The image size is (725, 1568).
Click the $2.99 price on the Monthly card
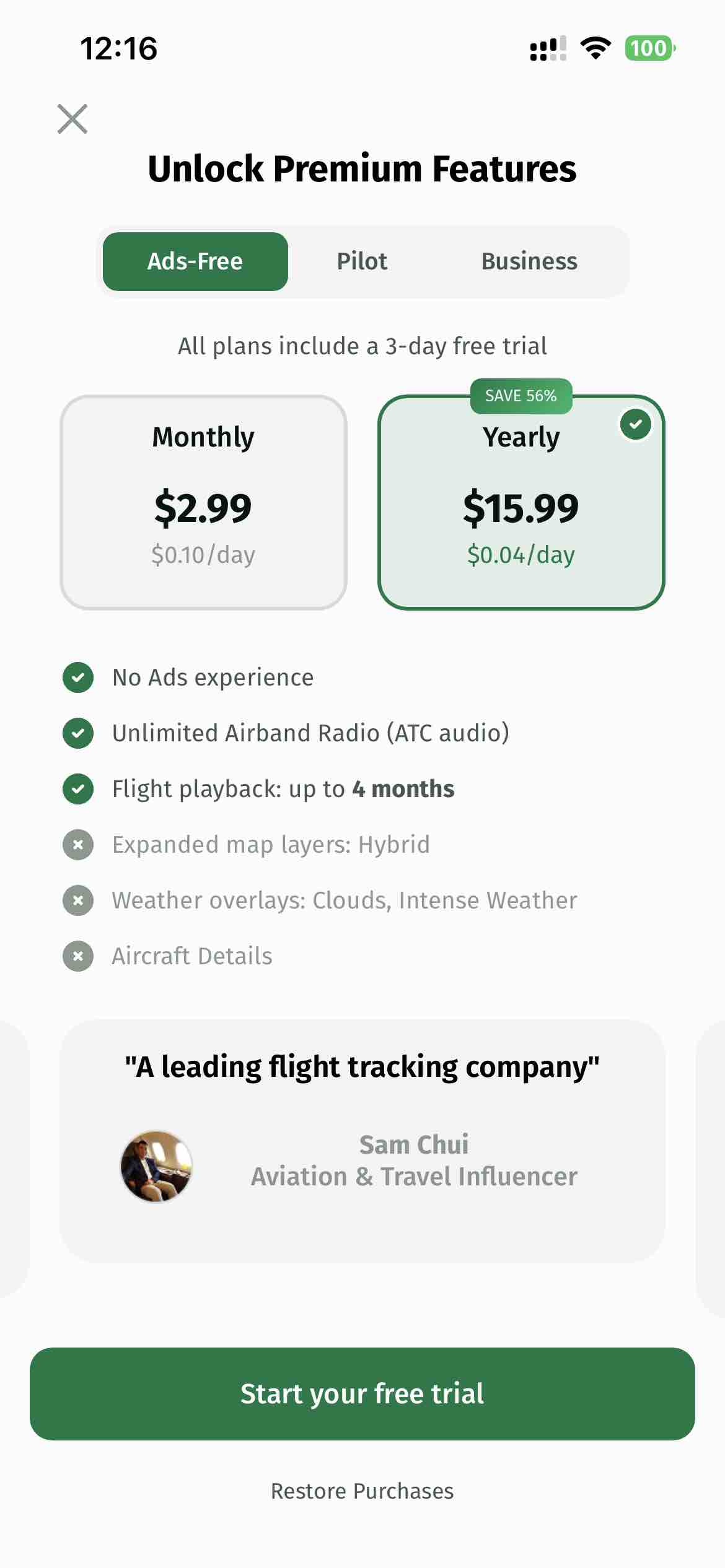(203, 508)
